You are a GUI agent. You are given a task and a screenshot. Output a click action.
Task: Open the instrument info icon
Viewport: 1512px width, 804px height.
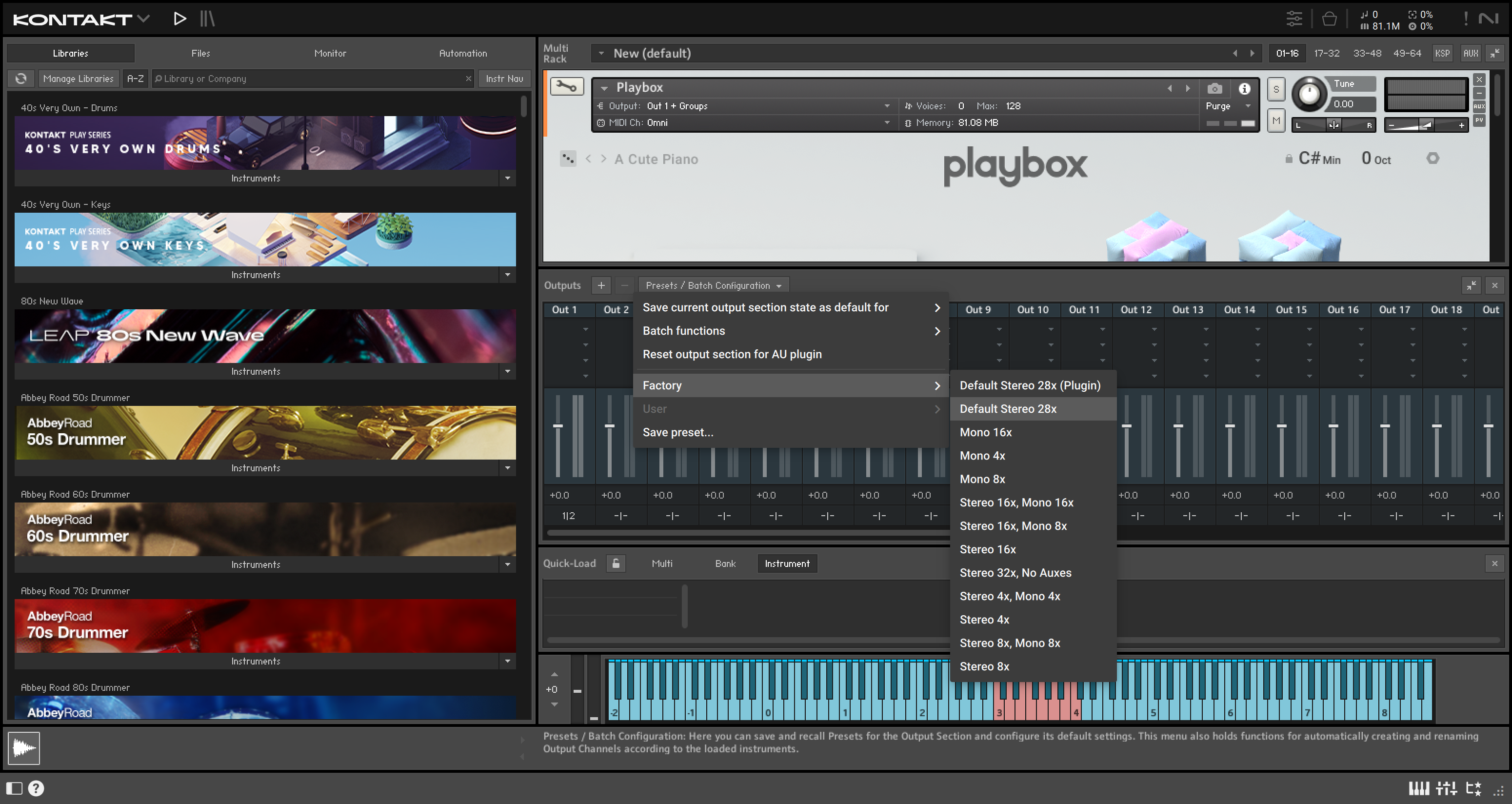point(1244,89)
